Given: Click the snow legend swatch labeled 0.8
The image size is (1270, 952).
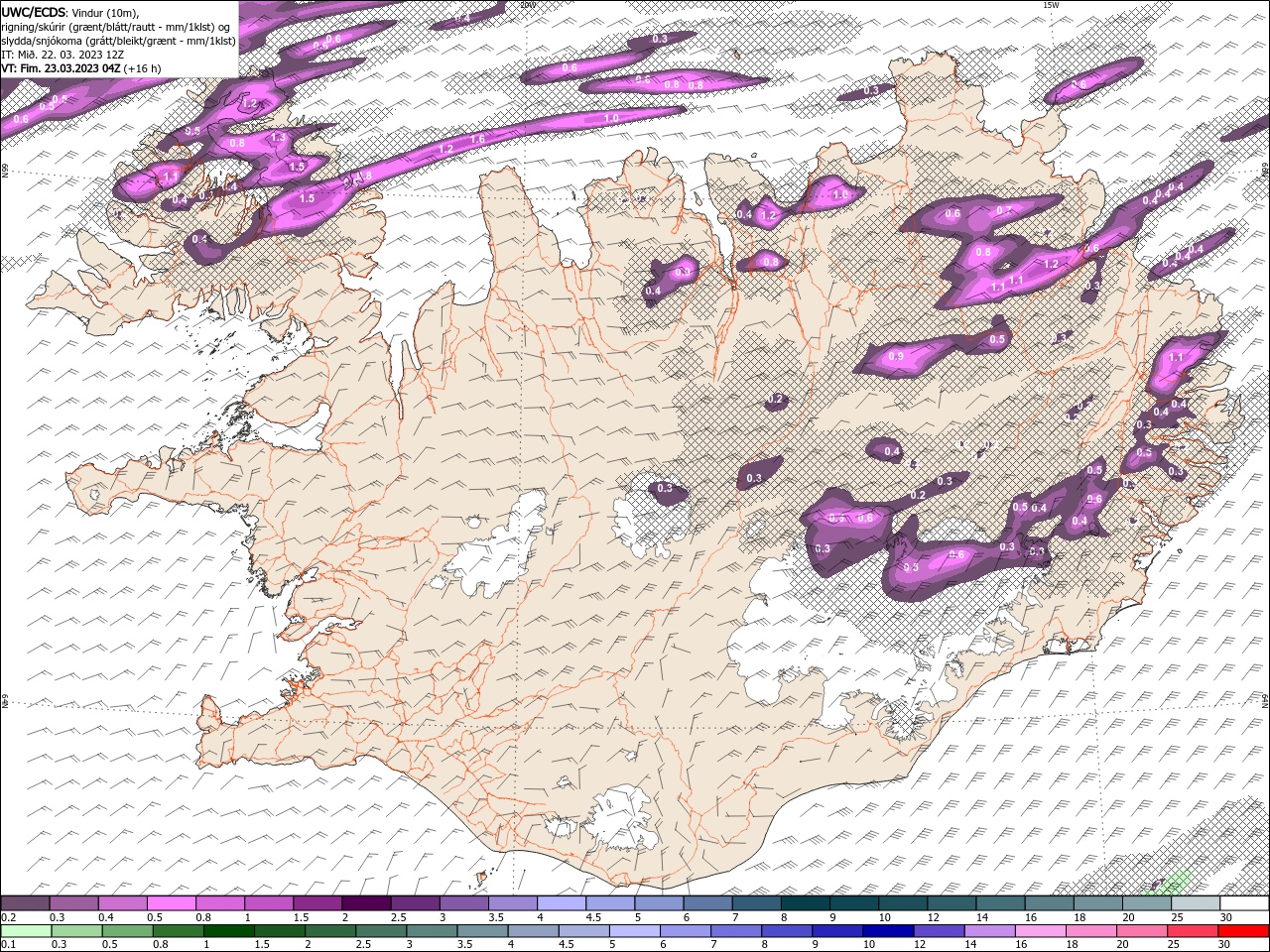Looking at the screenshot, I should [x=220, y=903].
